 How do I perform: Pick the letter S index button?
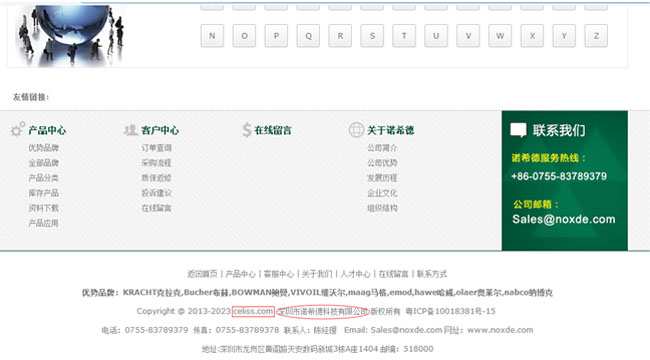[372, 36]
